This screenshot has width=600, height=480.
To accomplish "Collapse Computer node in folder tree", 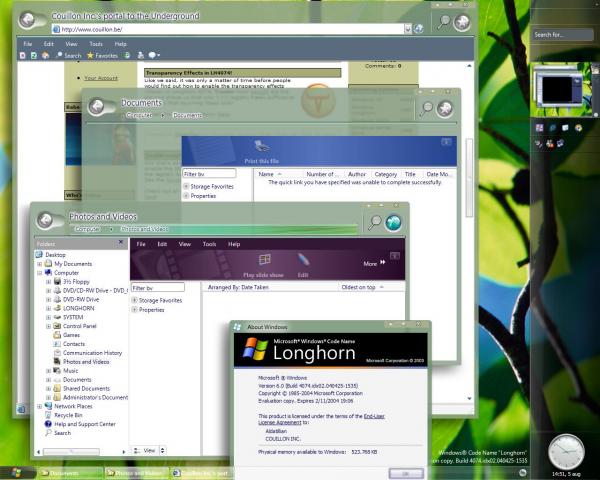I will 39,273.
